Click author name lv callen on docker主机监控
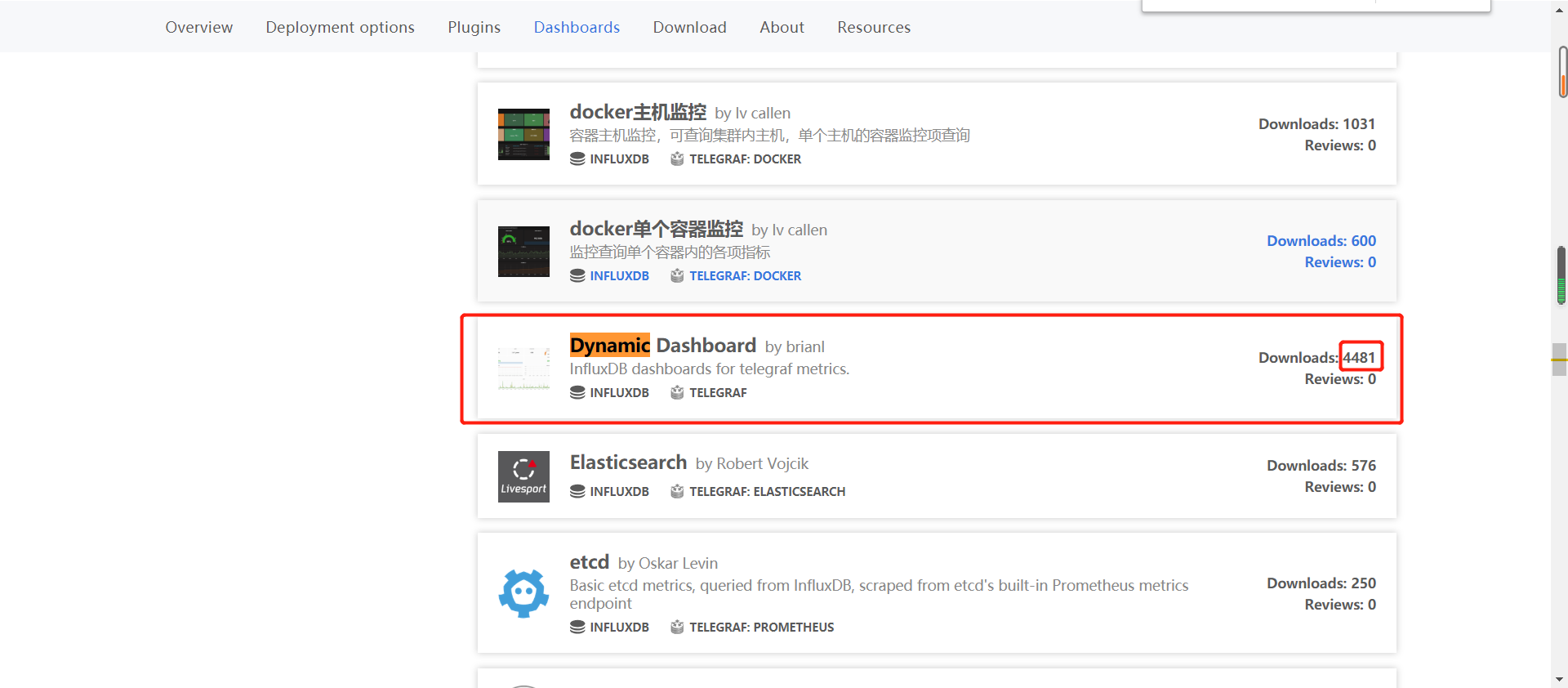1568x688 pixels. 763,113
